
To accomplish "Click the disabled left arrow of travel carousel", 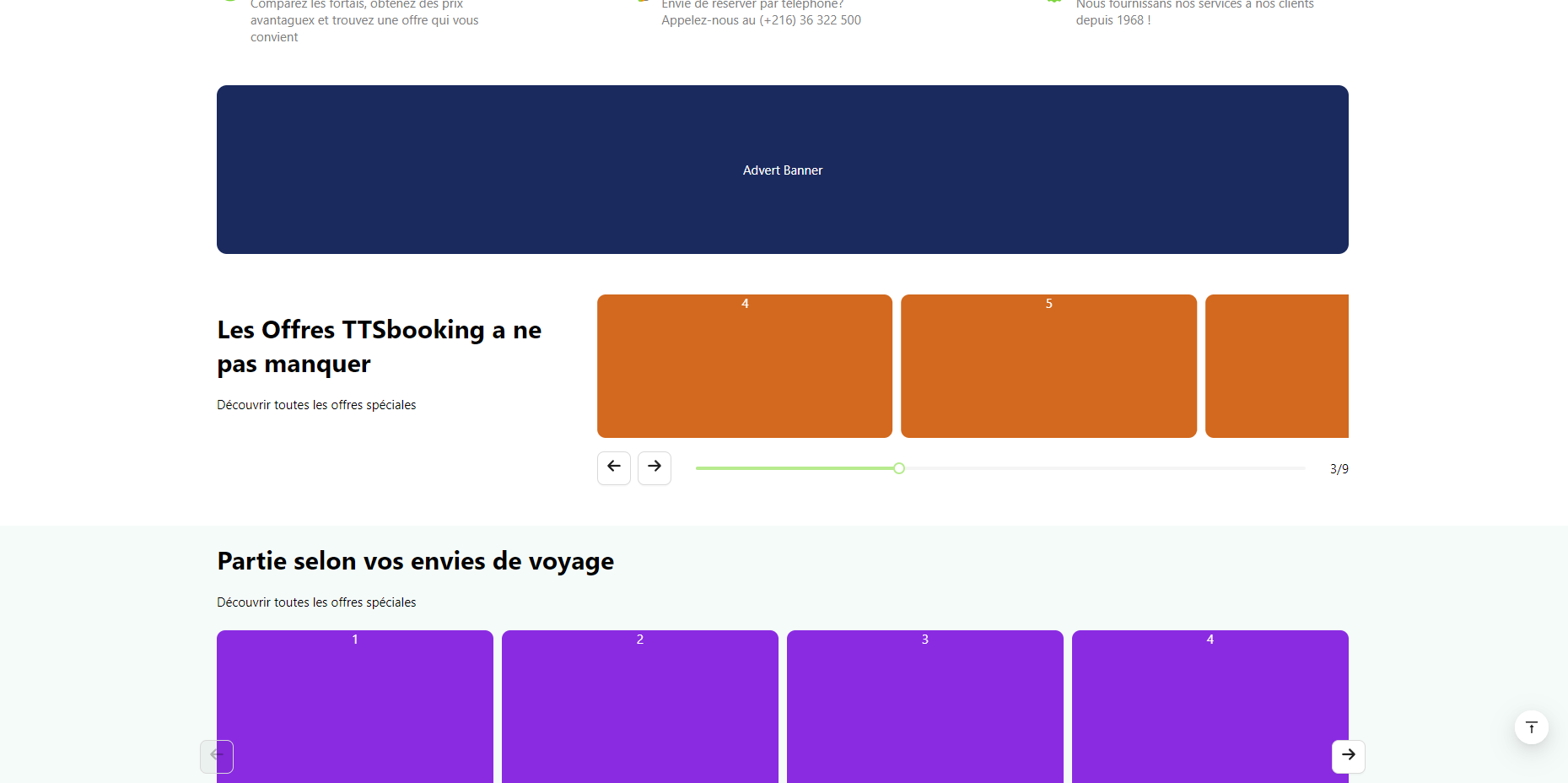I will click(x=217, y=755).
